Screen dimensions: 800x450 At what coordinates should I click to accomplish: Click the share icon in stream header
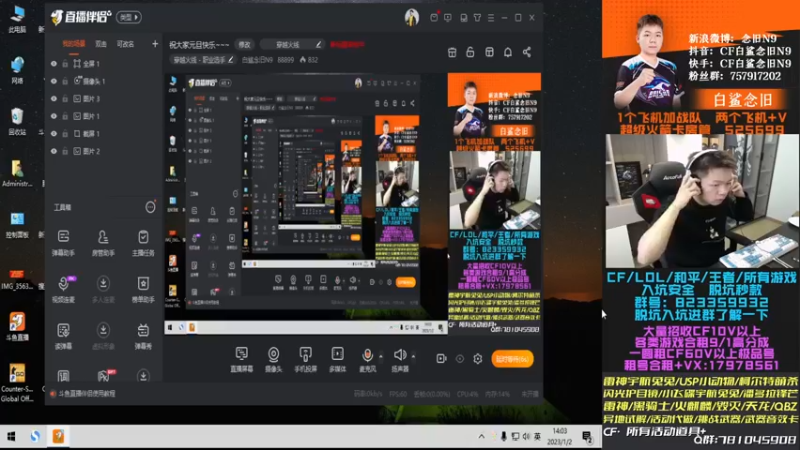pyautogui.click(x=527, y=52)
